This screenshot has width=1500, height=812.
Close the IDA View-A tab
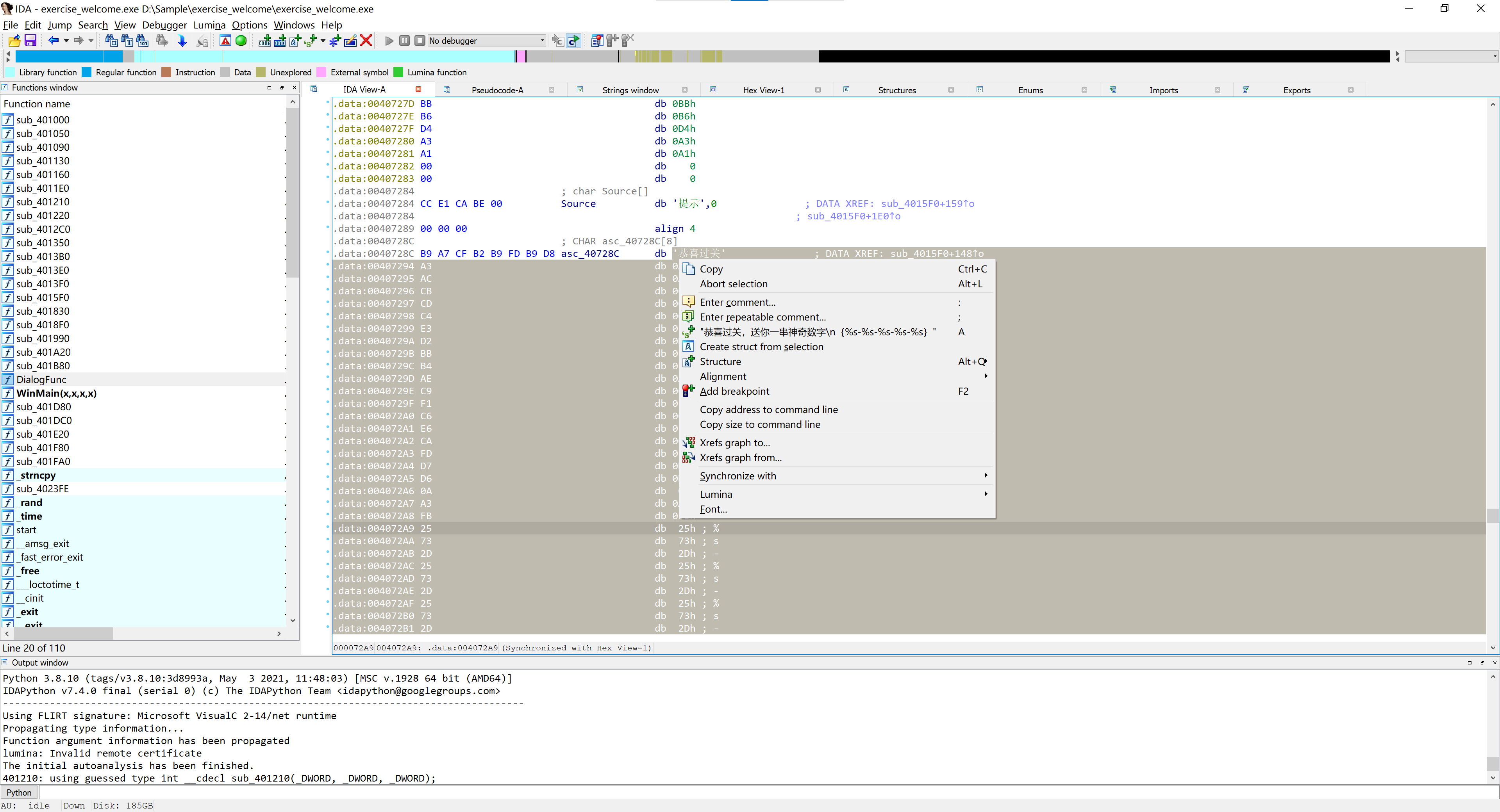(x=418, y=89)
